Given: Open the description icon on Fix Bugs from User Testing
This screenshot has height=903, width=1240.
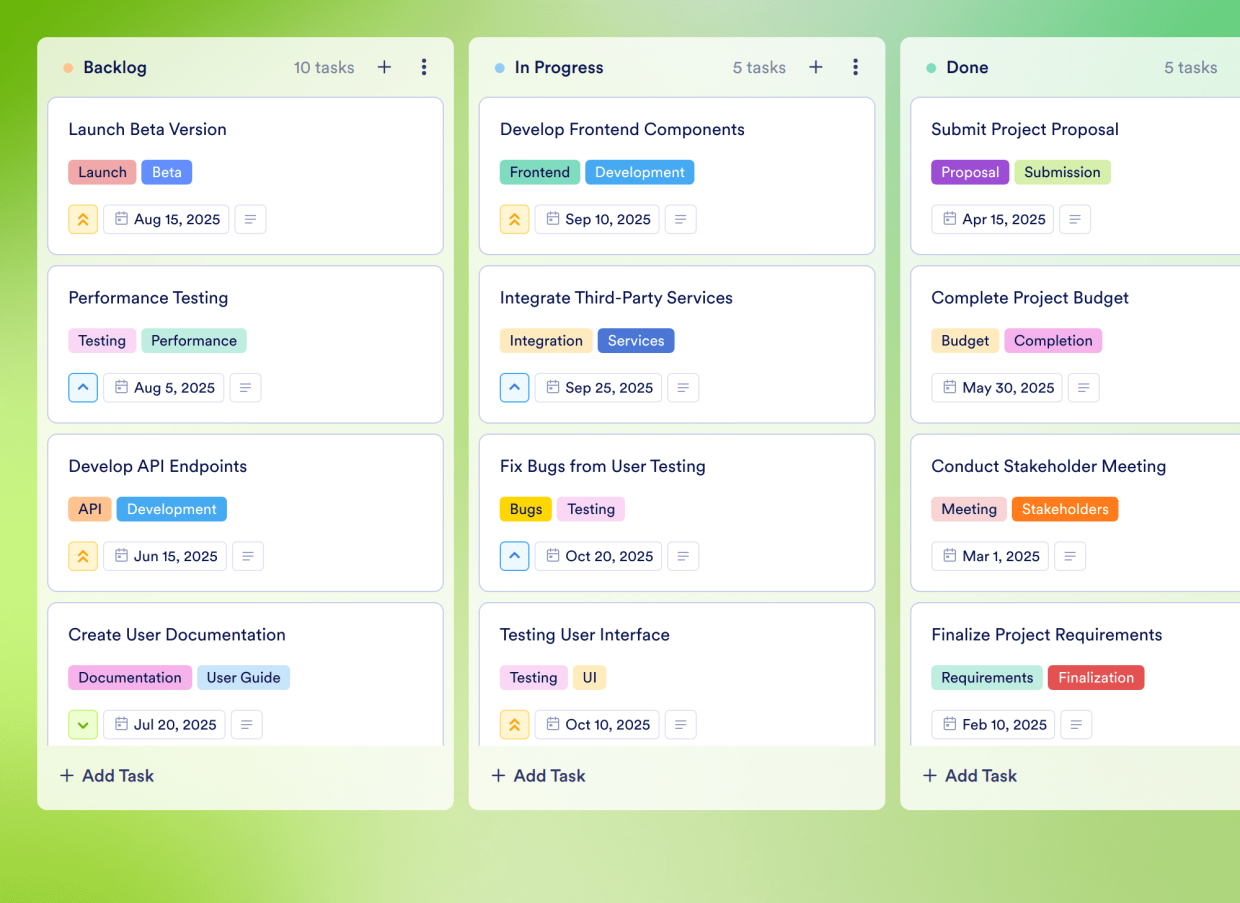Looking at the screenshot, I should [x=683, y=556].
